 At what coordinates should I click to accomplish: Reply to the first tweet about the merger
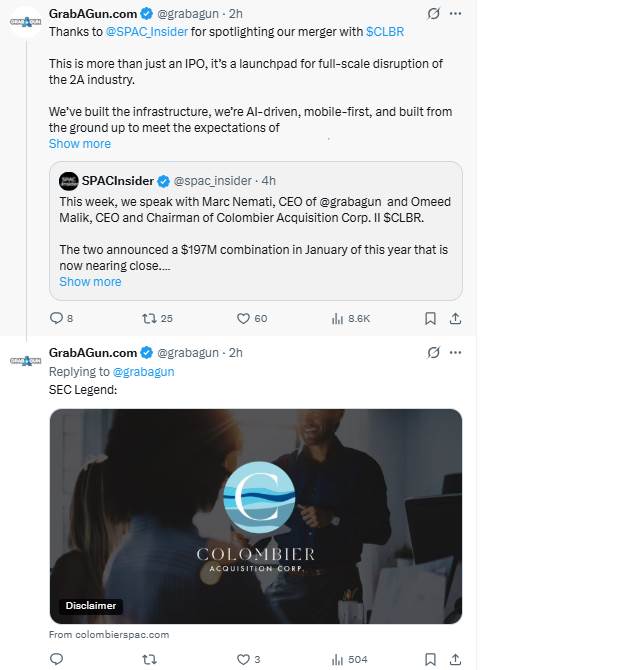pos(56,318)
